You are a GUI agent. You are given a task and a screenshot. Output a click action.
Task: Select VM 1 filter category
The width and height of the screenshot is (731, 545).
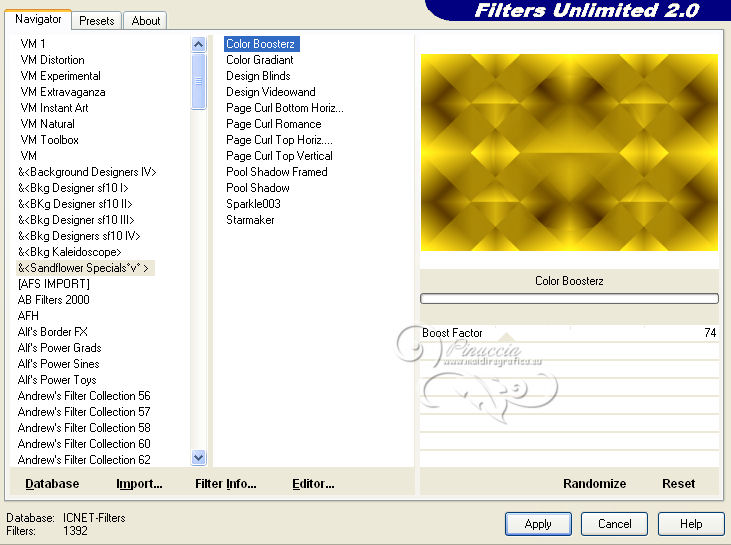click(x=33, y=44)
